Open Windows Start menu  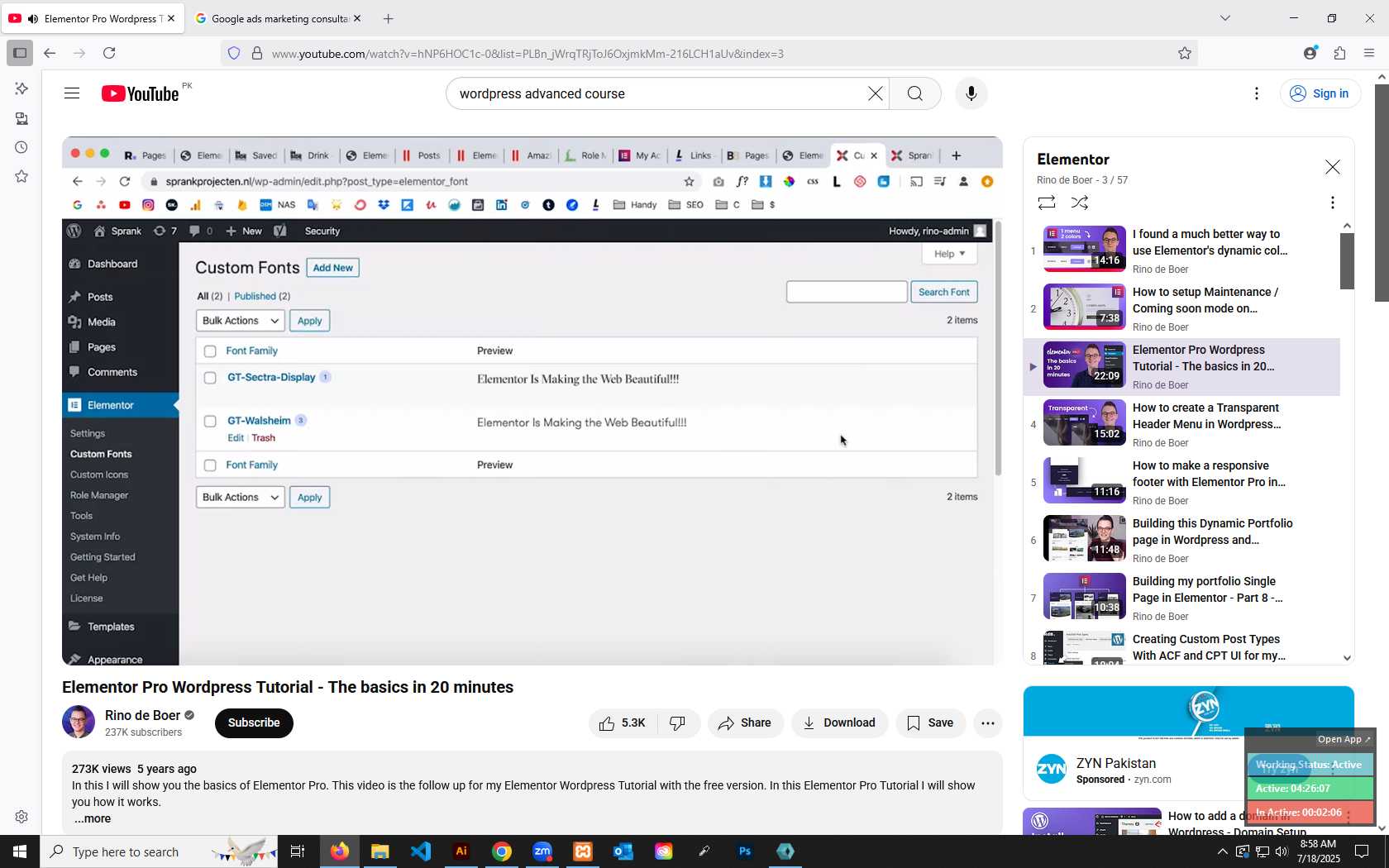point(20,851)
